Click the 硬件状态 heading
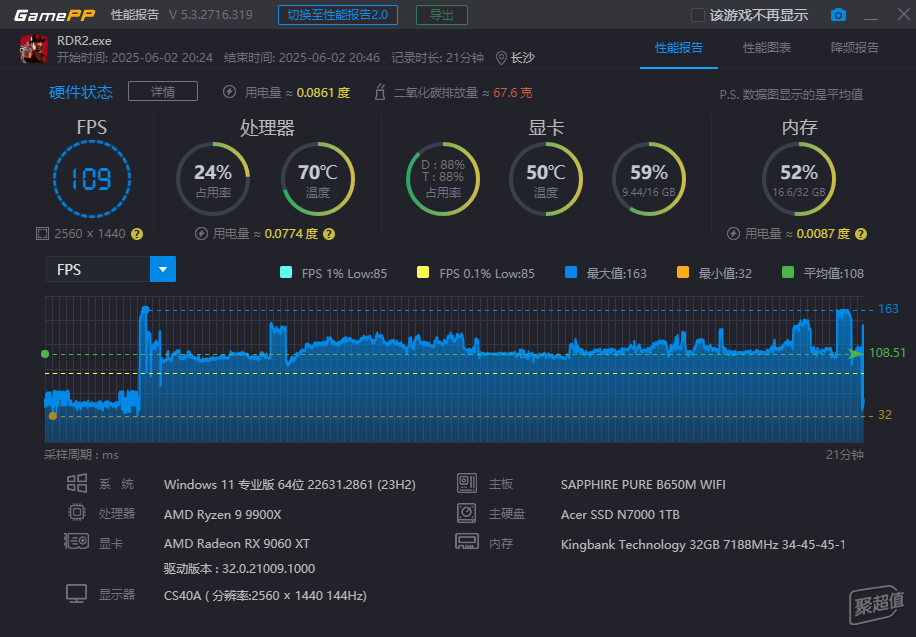 [x=81, y=92]
